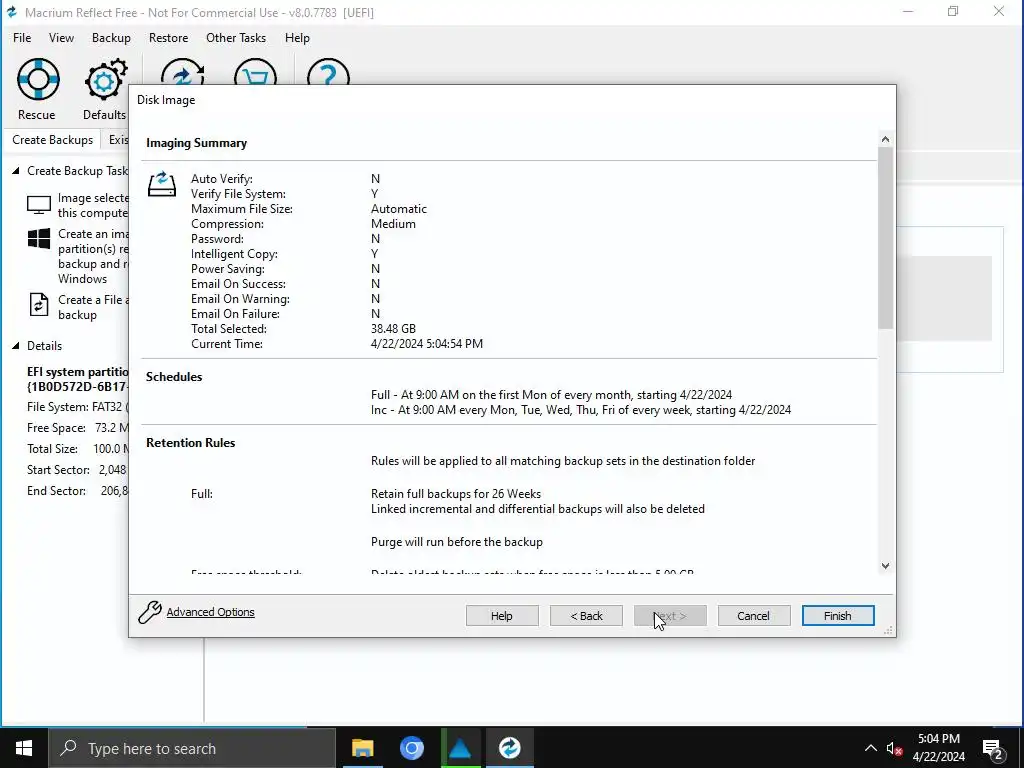The image size is (1024, 768).
Task: Open the Defaults gear icon
Action: (x=105, y=80)
